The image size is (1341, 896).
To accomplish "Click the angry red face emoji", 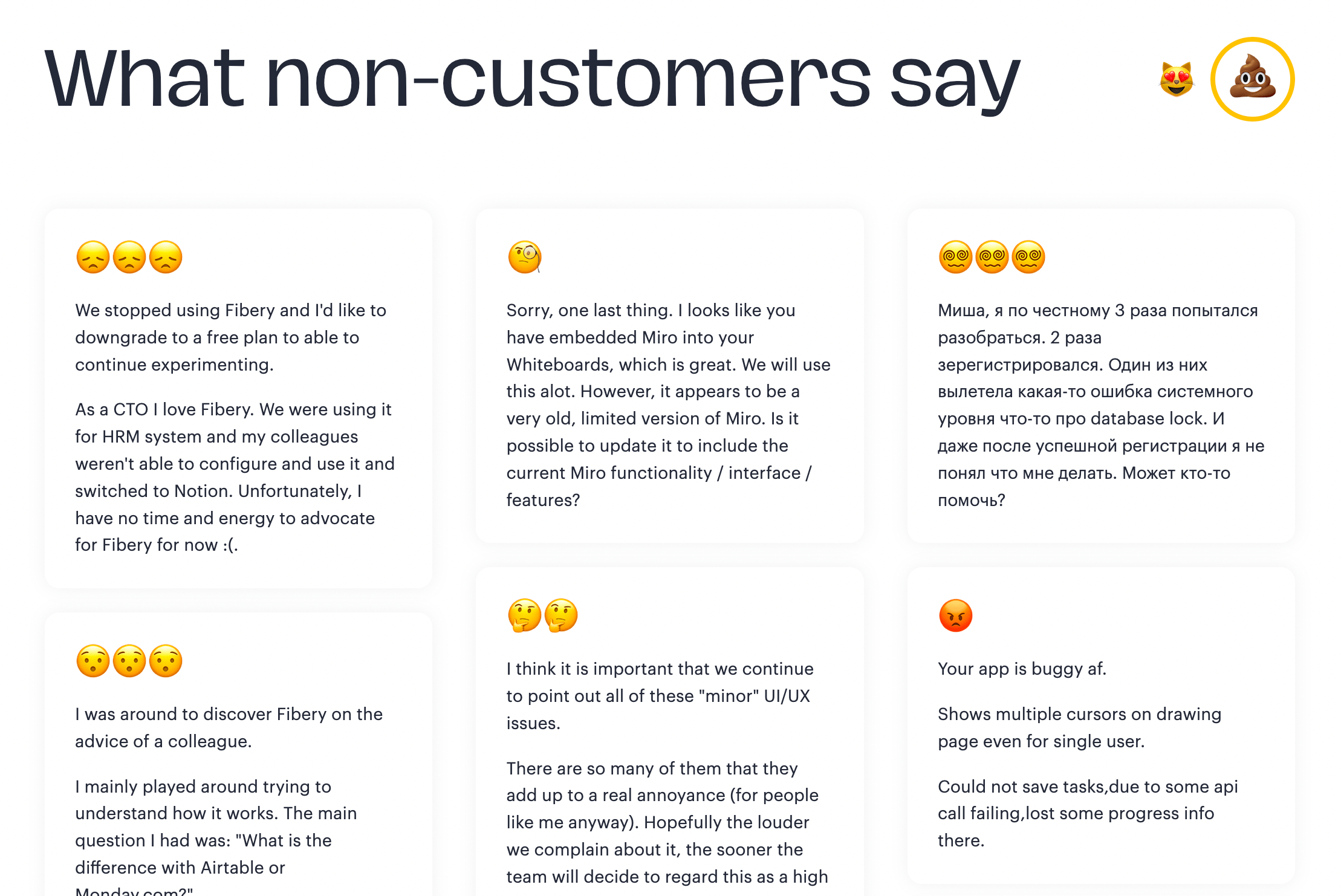I will tap(955, 615).
